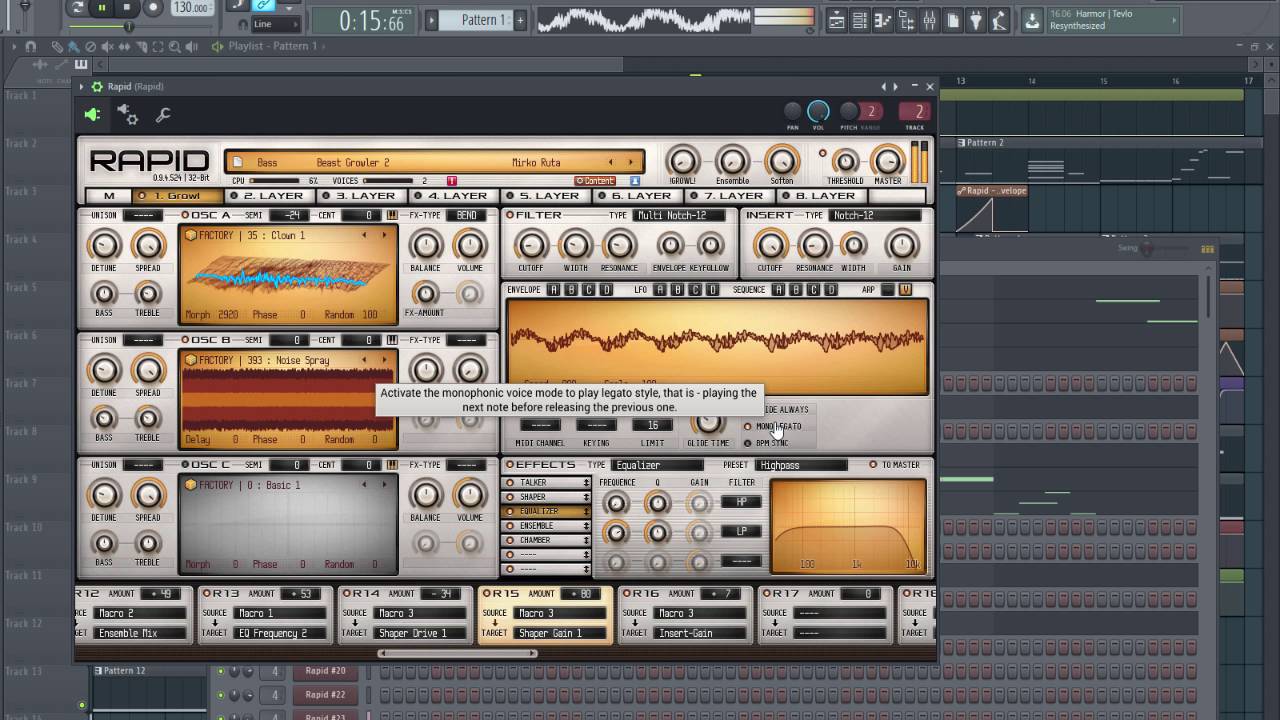1280x720 pixels.
Task: Toggle the TALKER effect LED
Action: pos(510,483)
